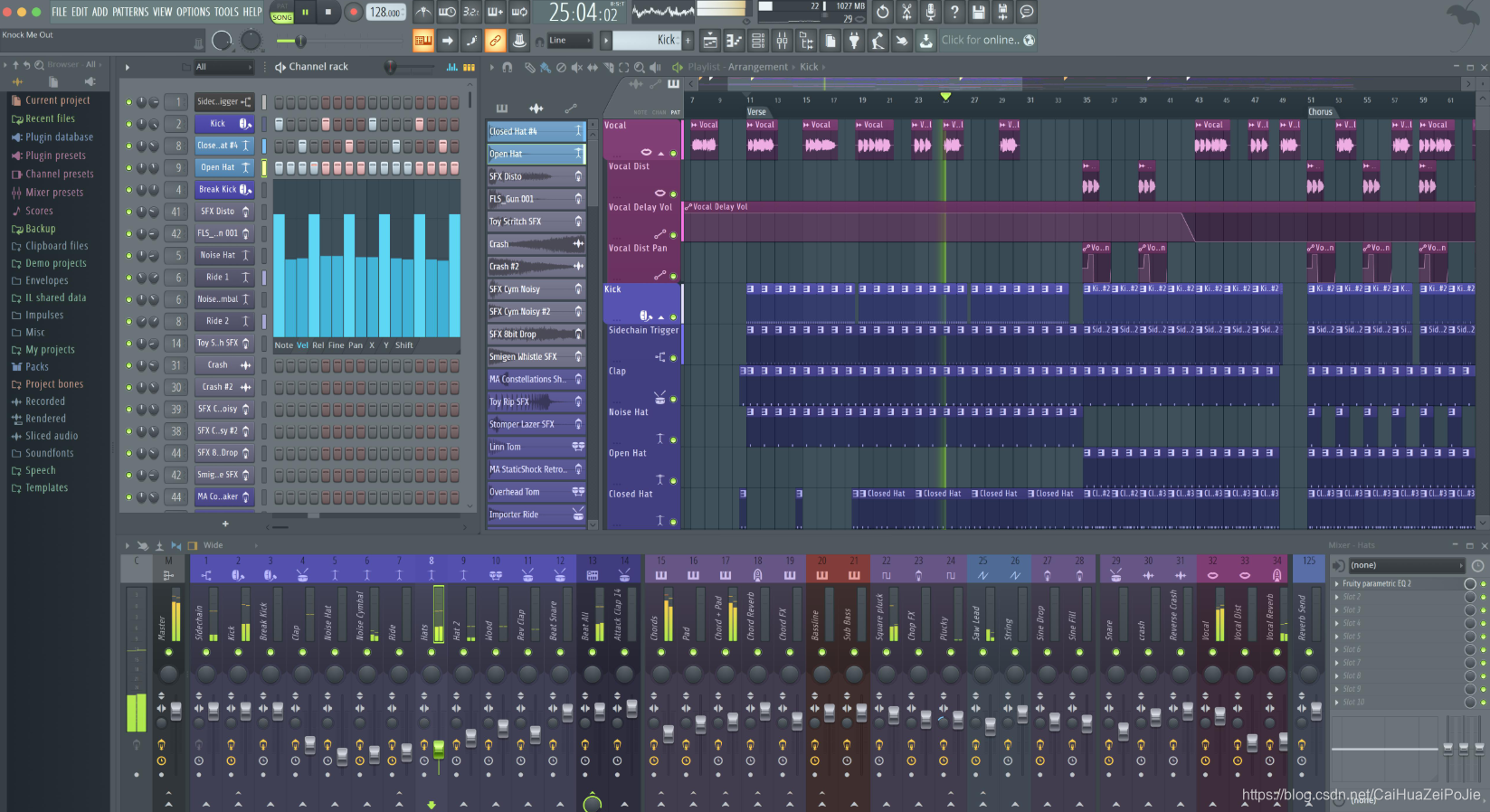Open the mixer (none) input dropdown
Viewport: 1490px width, 812px height.
click(1406, 565)
